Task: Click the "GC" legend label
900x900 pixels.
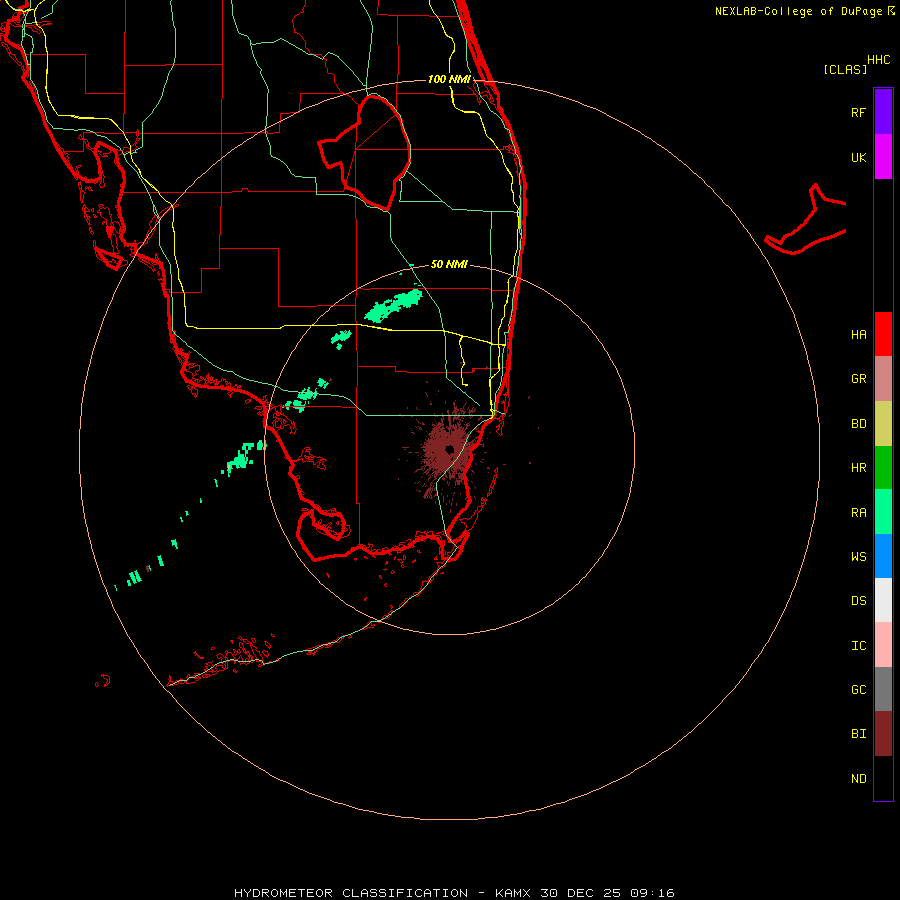Action: [858, 690]
